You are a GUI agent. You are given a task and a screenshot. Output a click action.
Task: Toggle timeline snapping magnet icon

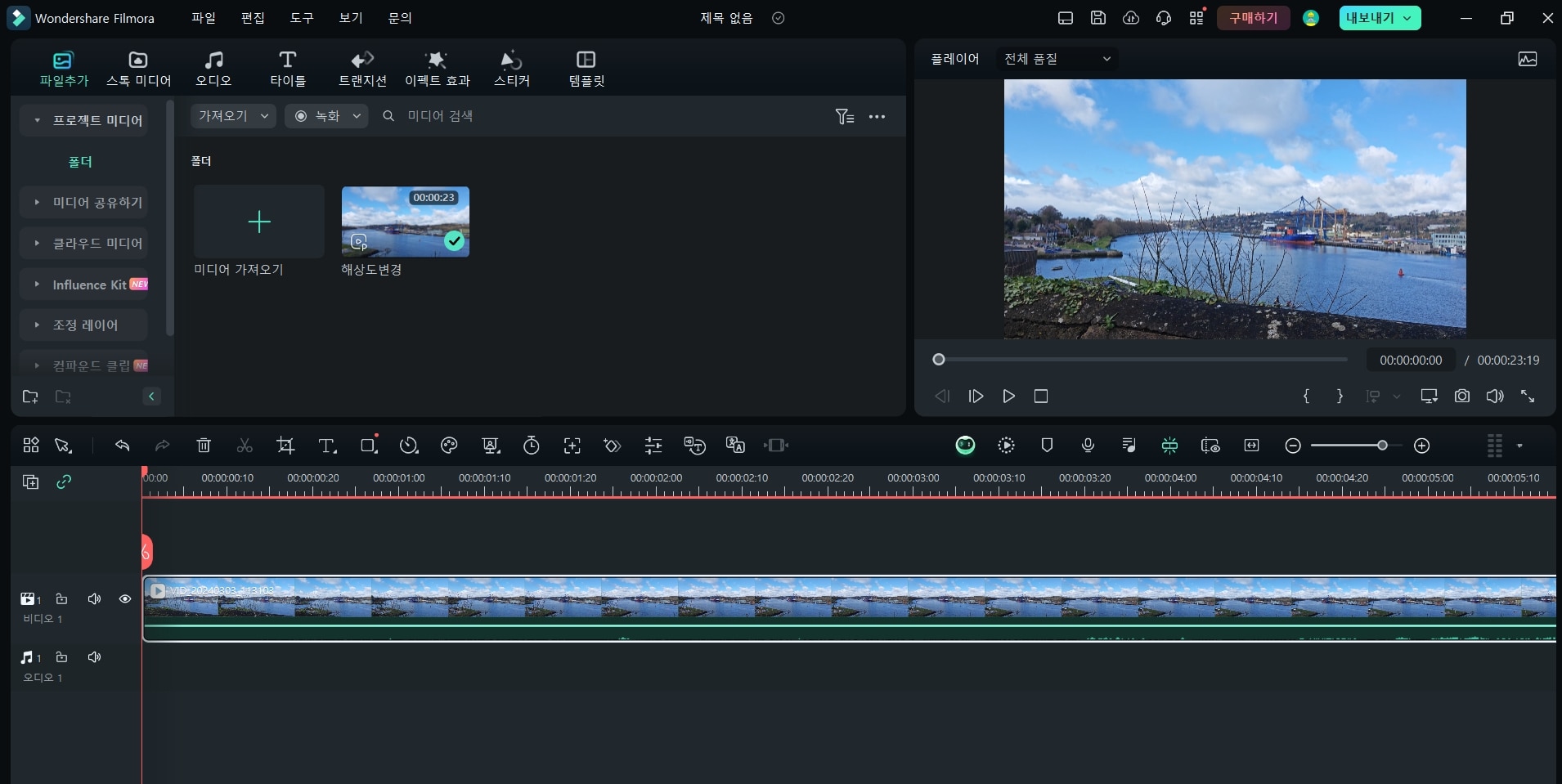pyautogui.click(x=1169, y=446)
